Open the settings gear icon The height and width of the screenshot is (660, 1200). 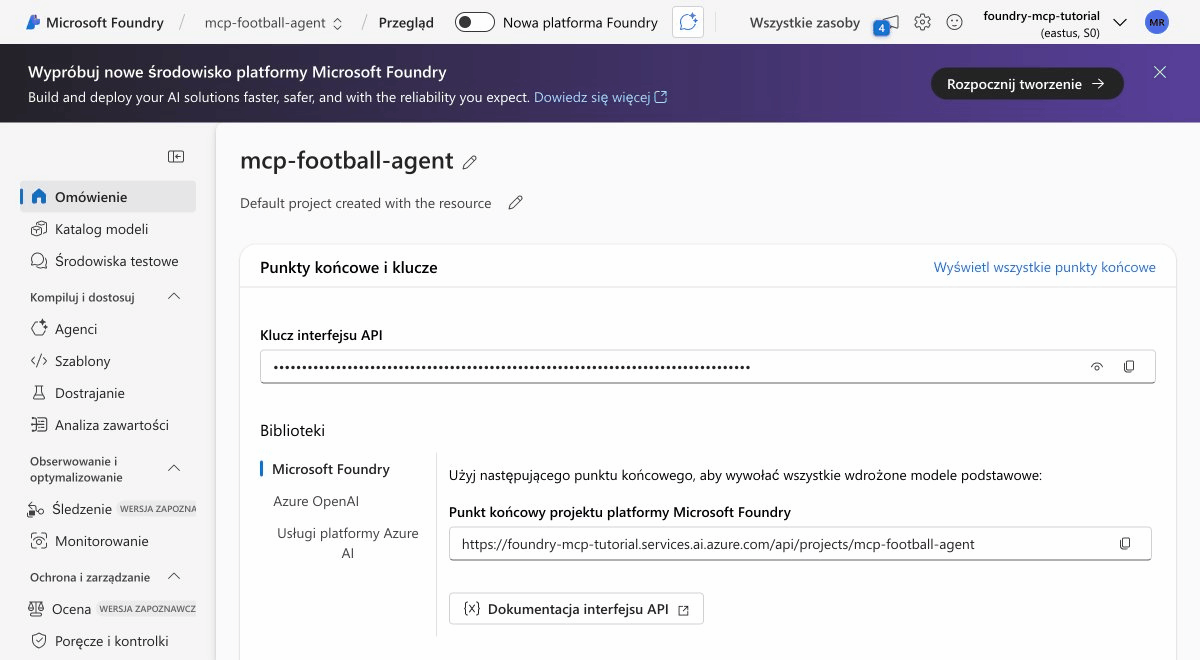pyautogui.click(x=922, y=21)
